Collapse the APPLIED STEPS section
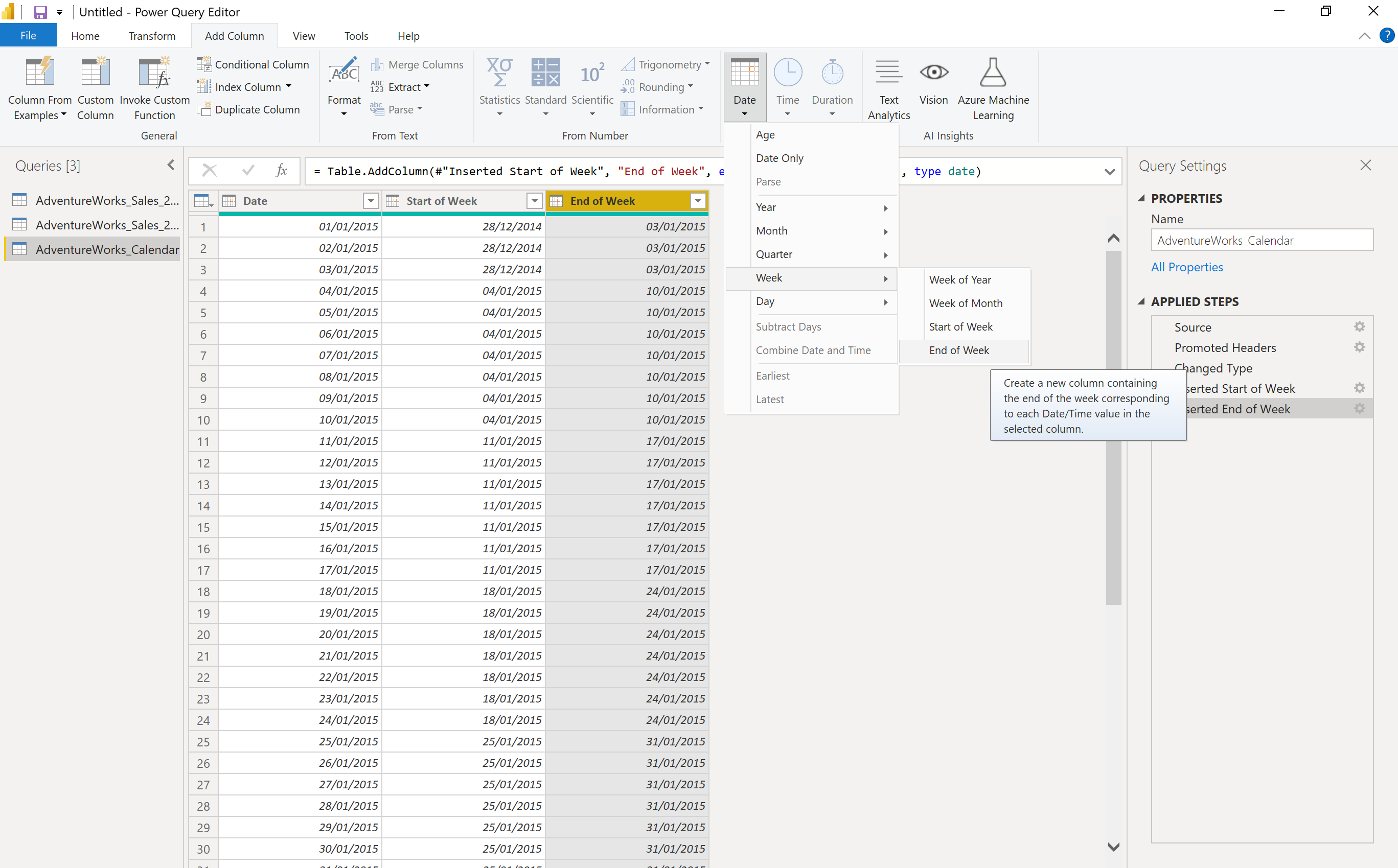 [x=1141, y=301]
